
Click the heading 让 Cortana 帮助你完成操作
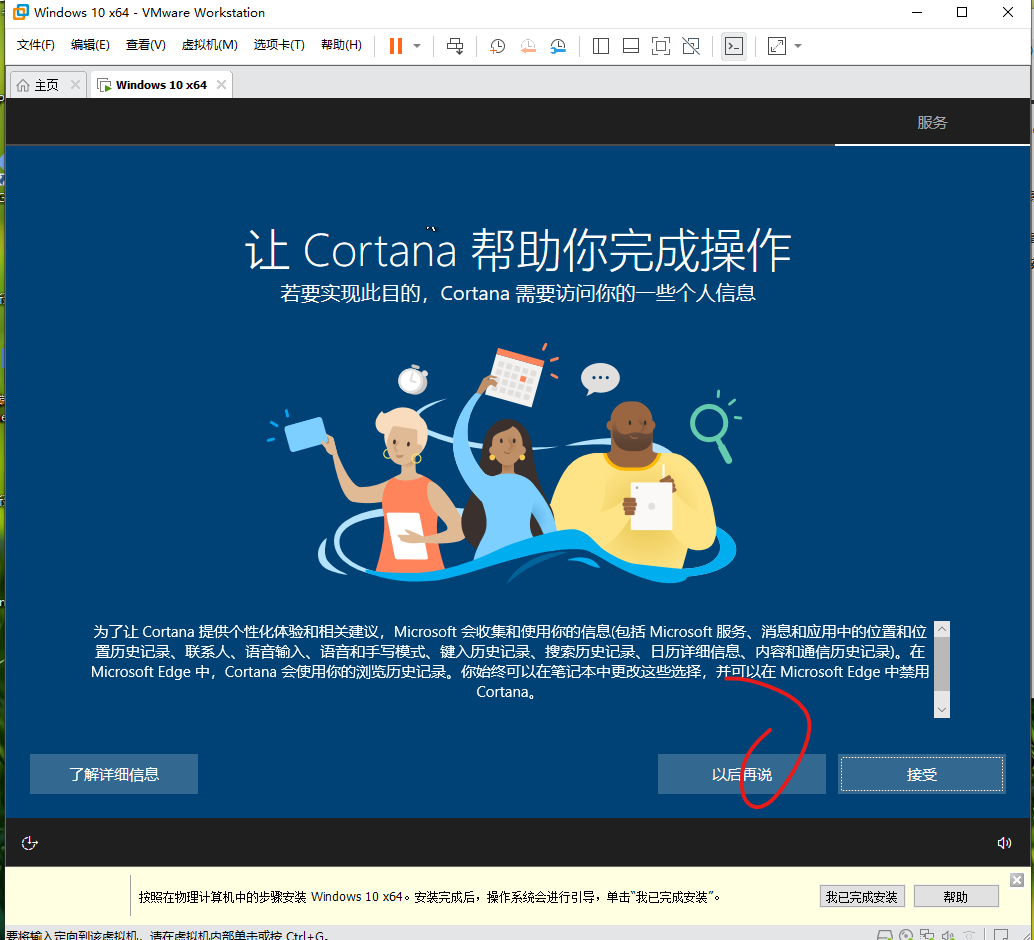[518, 250]
